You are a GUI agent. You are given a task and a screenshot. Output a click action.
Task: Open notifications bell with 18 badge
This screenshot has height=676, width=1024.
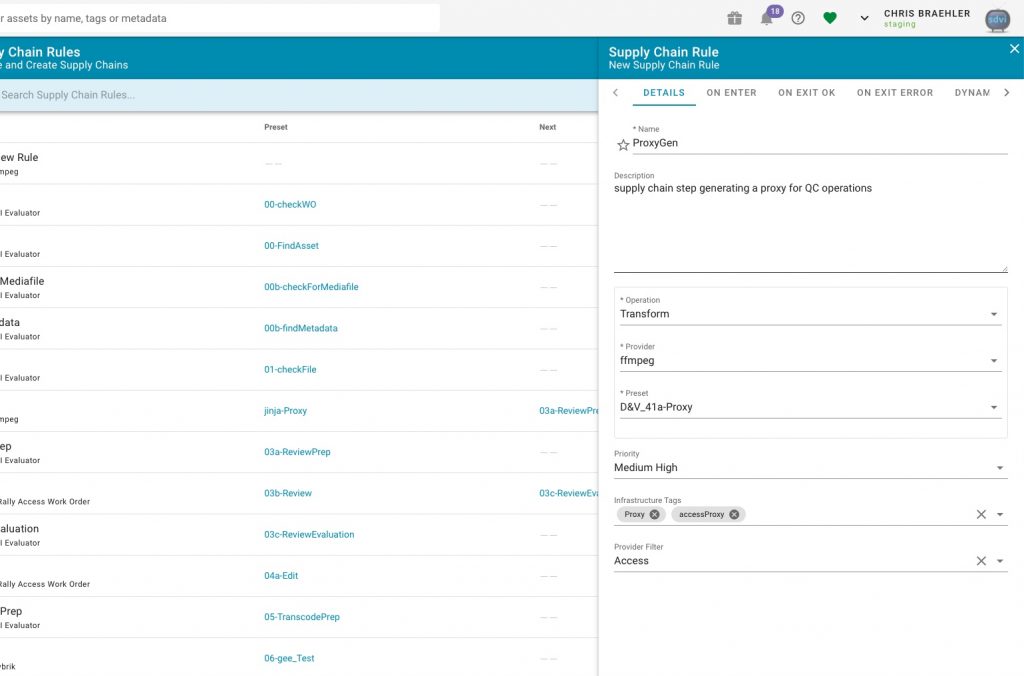[x=769, y=16]
